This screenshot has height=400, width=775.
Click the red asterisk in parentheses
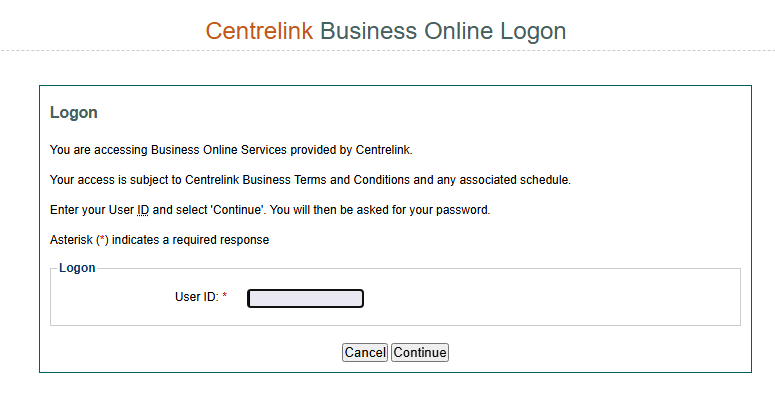tap(101, 240)
